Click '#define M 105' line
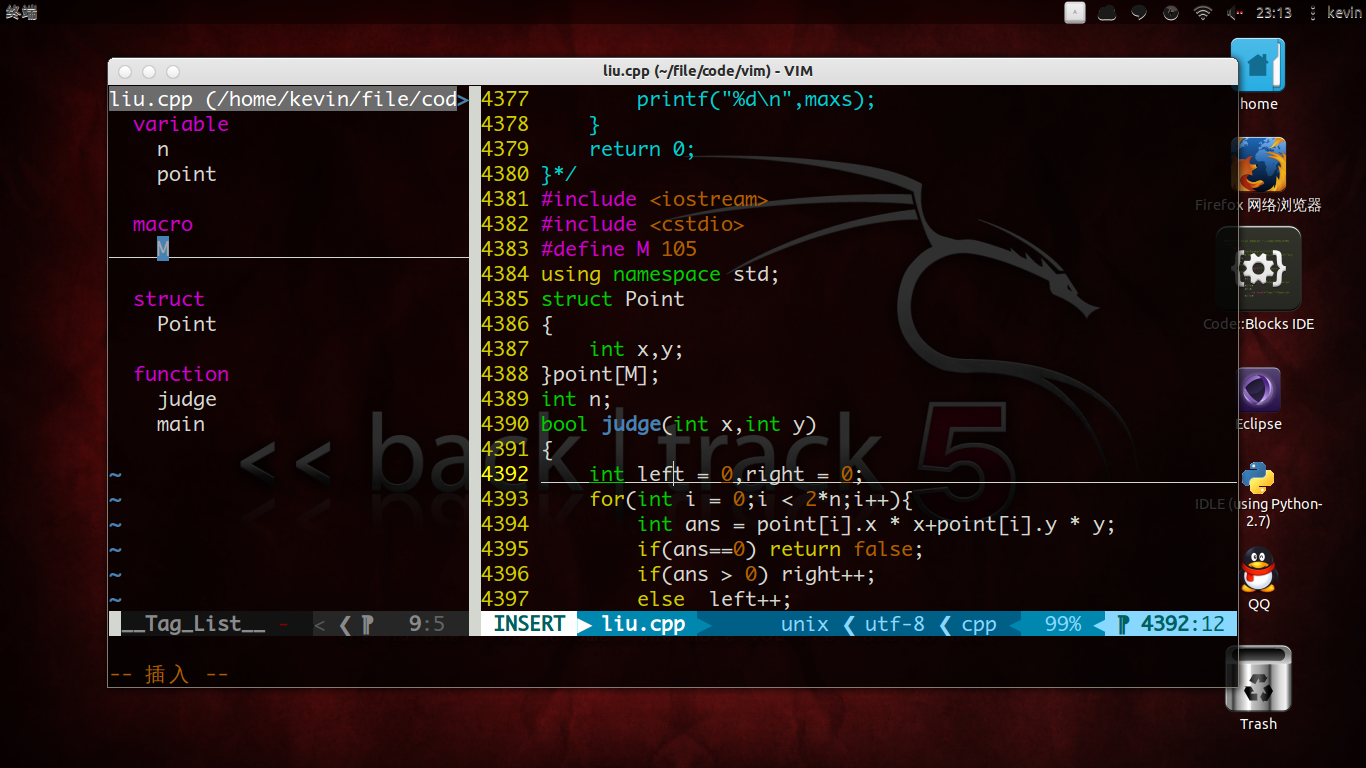Viewport: 1366px width, 768px height. [x=619, y=249]
